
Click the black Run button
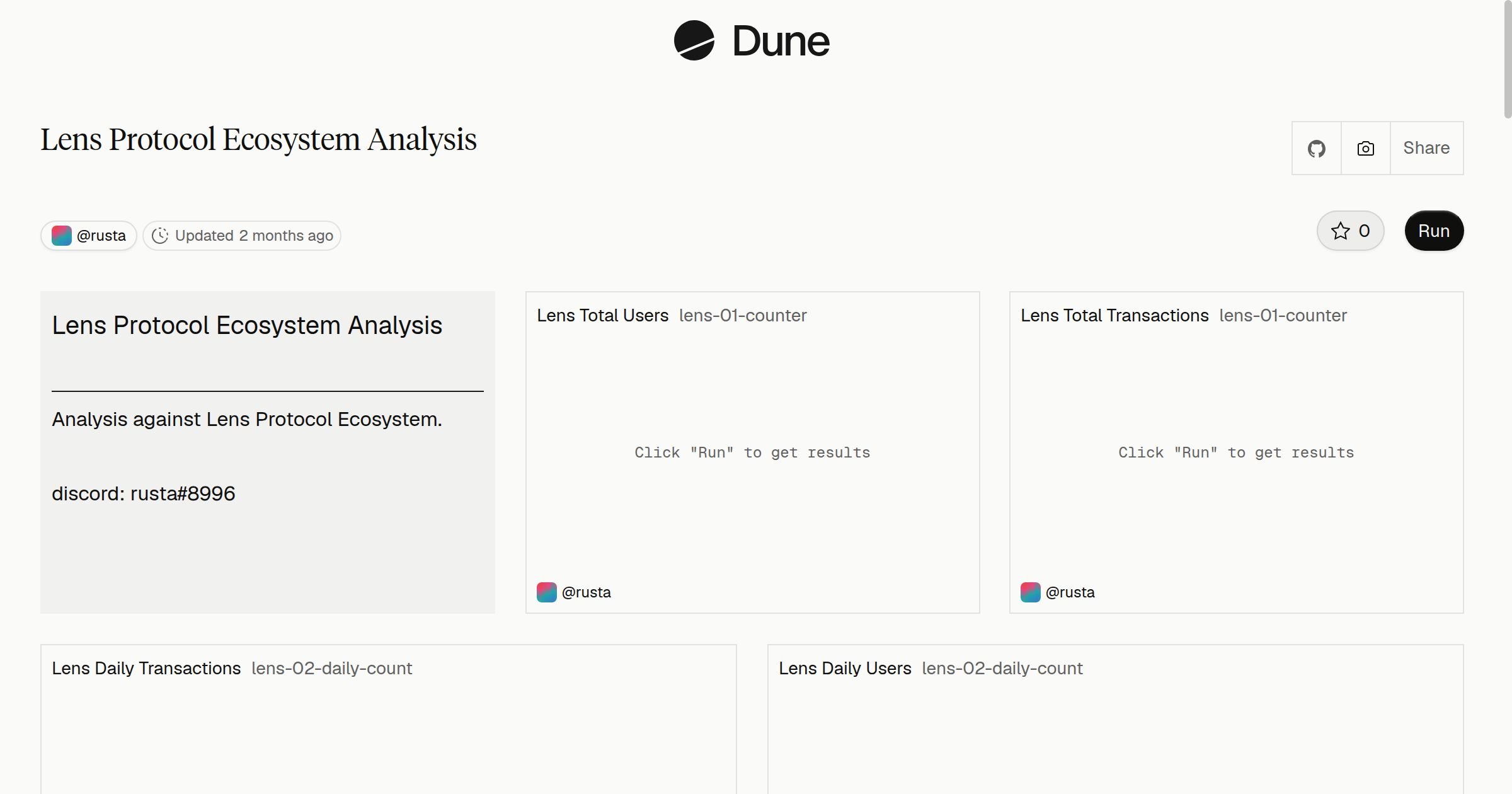pos(1434,231)
